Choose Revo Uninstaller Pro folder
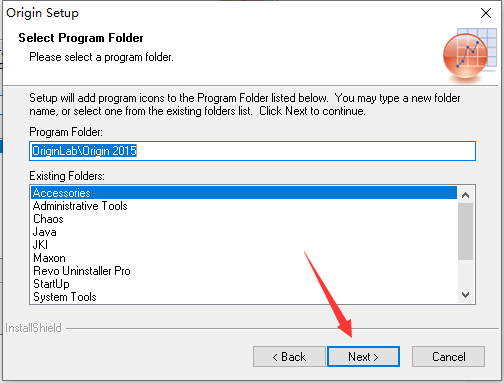Screen dimensions: 504x383 pyautogui.click(x=244, y=271)
